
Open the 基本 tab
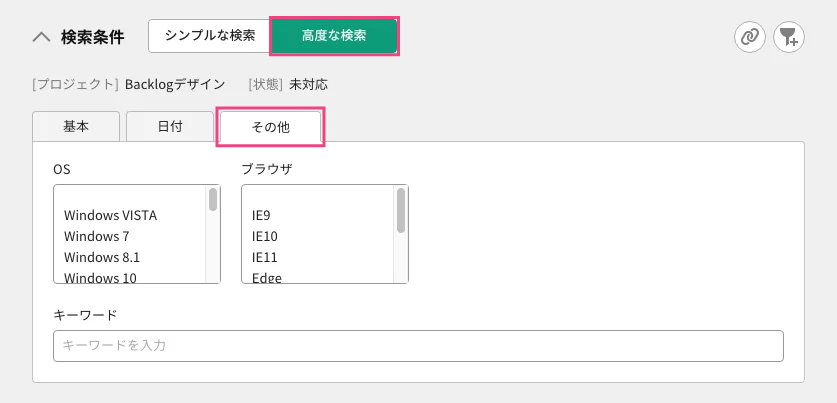click(76, 127)
